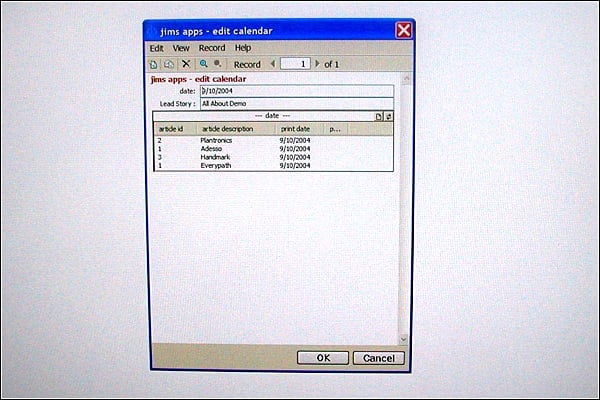The image size is (600, 400).
Task: Click new row icon in date subtable
Action: coord(378,117)
